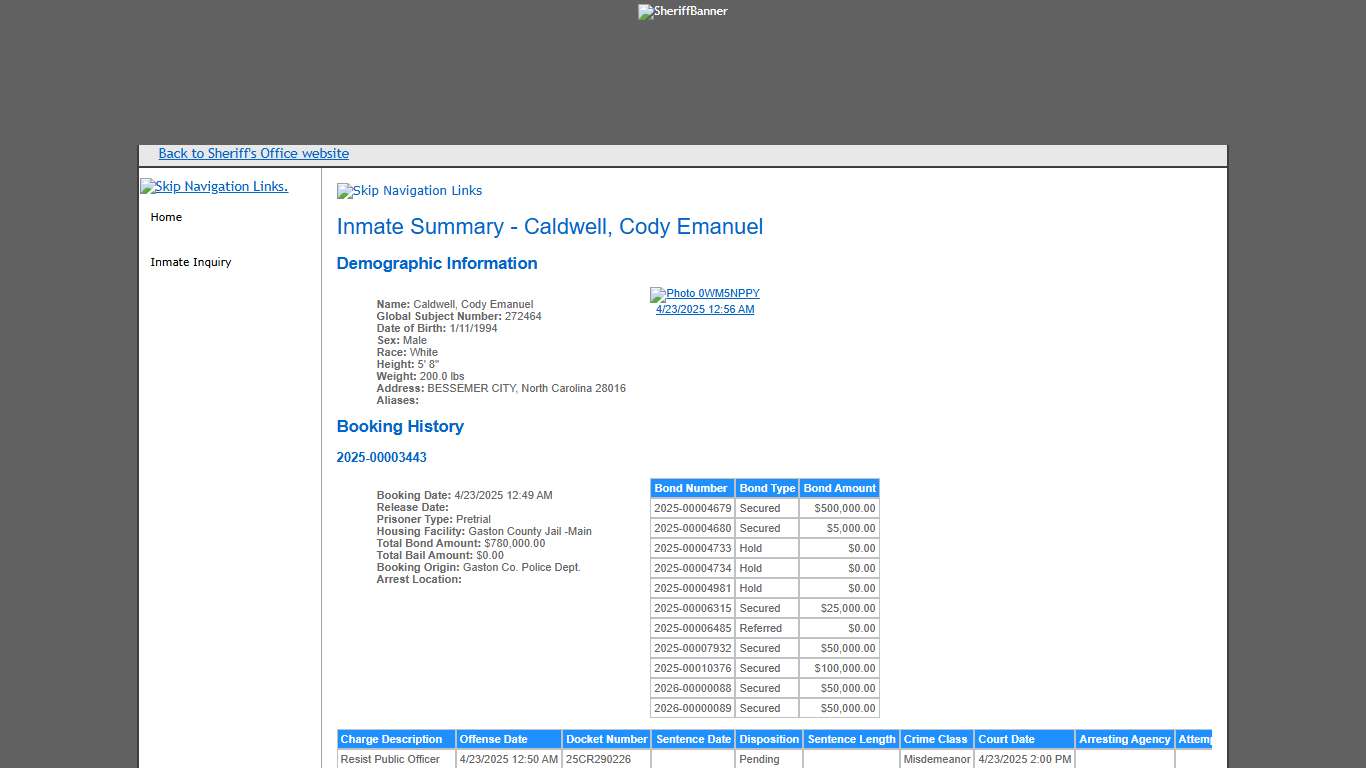
Task: Sort by Bond Amount column header
Action: coord(839,489)
